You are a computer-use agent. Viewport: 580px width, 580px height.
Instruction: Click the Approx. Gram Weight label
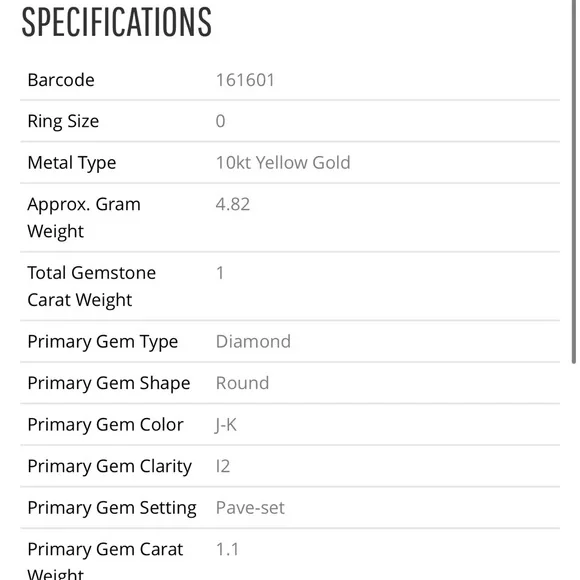tap(84, 218)
